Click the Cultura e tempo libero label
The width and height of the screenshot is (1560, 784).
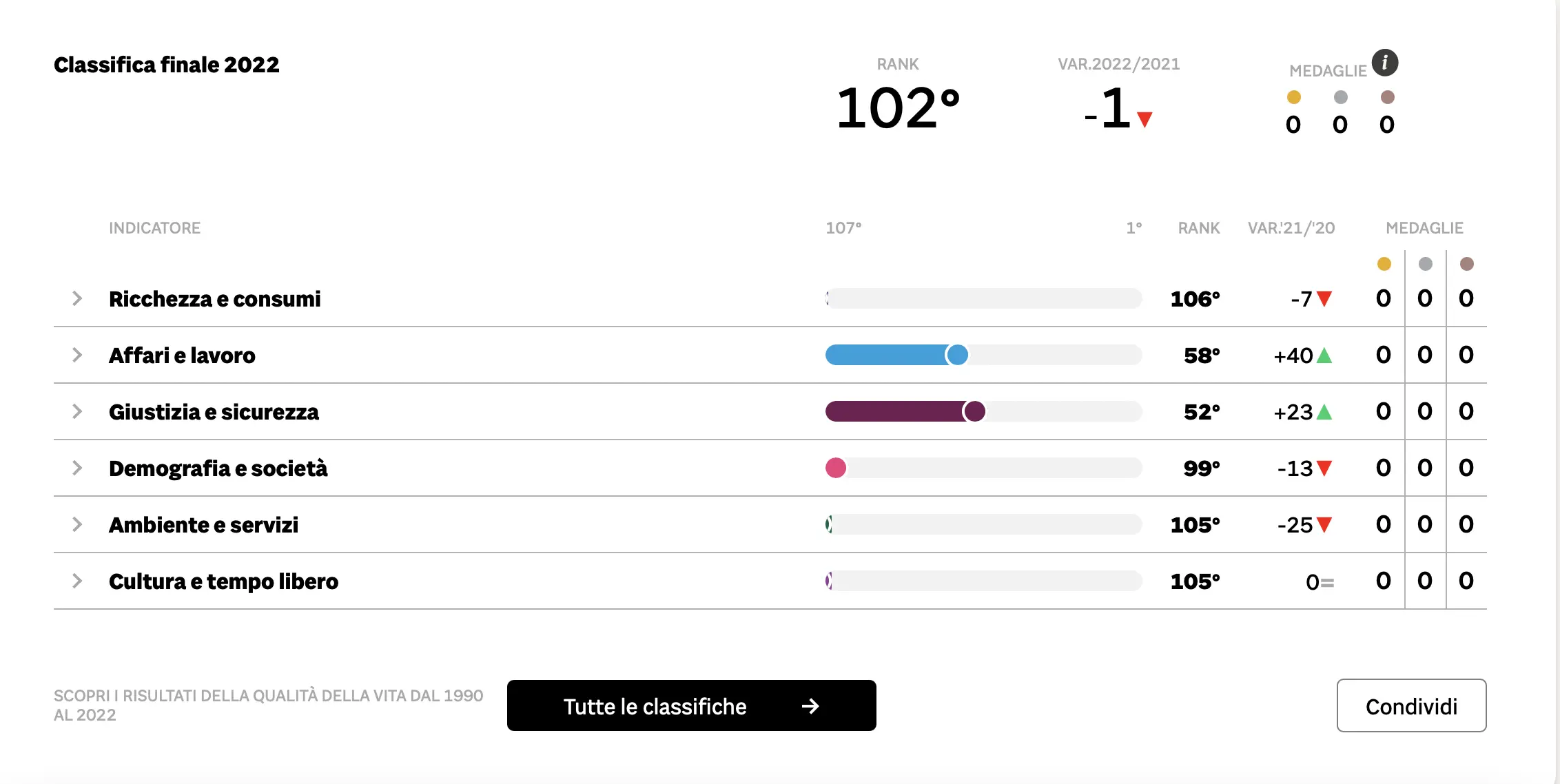pos(223,581)
